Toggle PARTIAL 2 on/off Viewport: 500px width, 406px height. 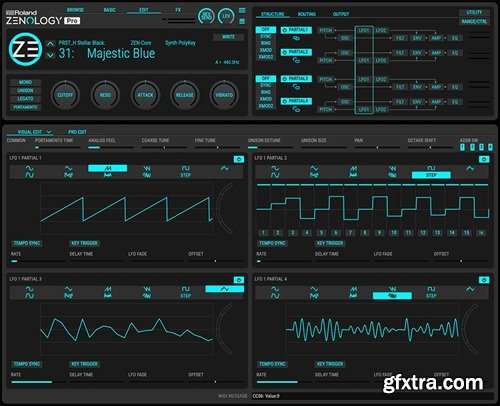296,52
